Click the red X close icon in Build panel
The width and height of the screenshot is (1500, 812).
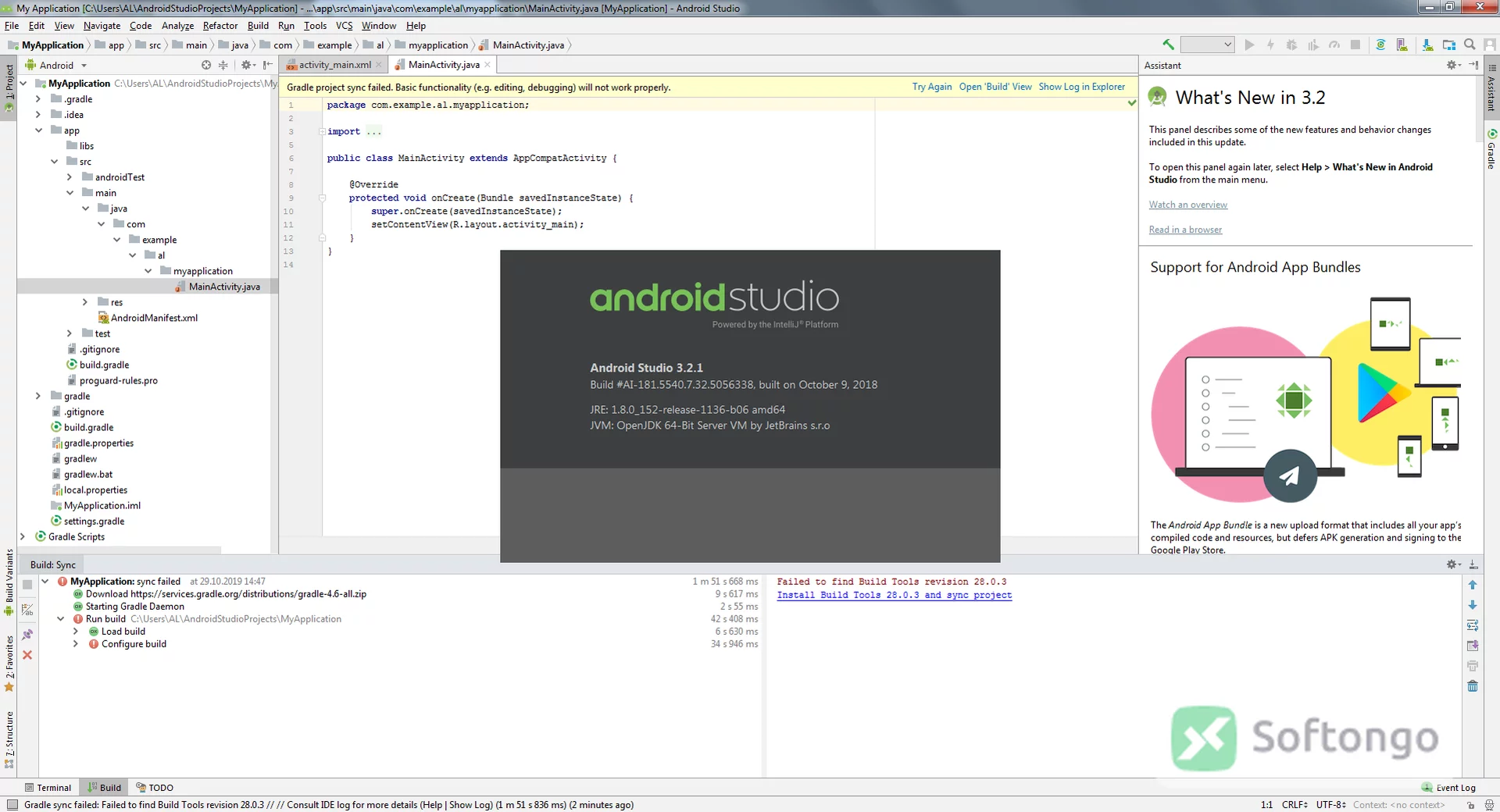[27, 655]
